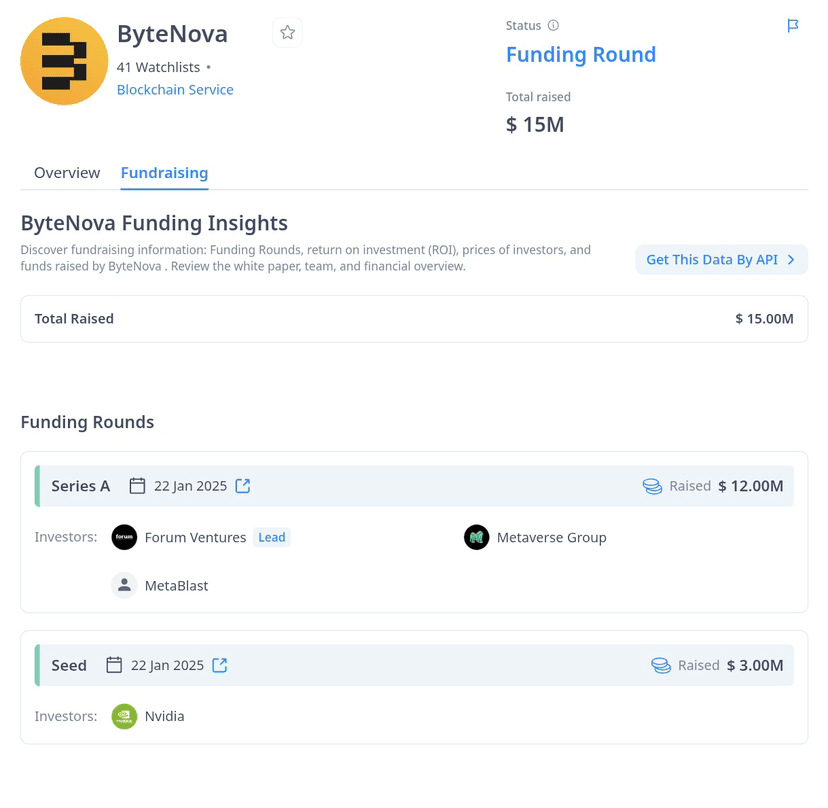Click coins icon next to $ 12.00M

pyautogui.click(x=652, y=486)
